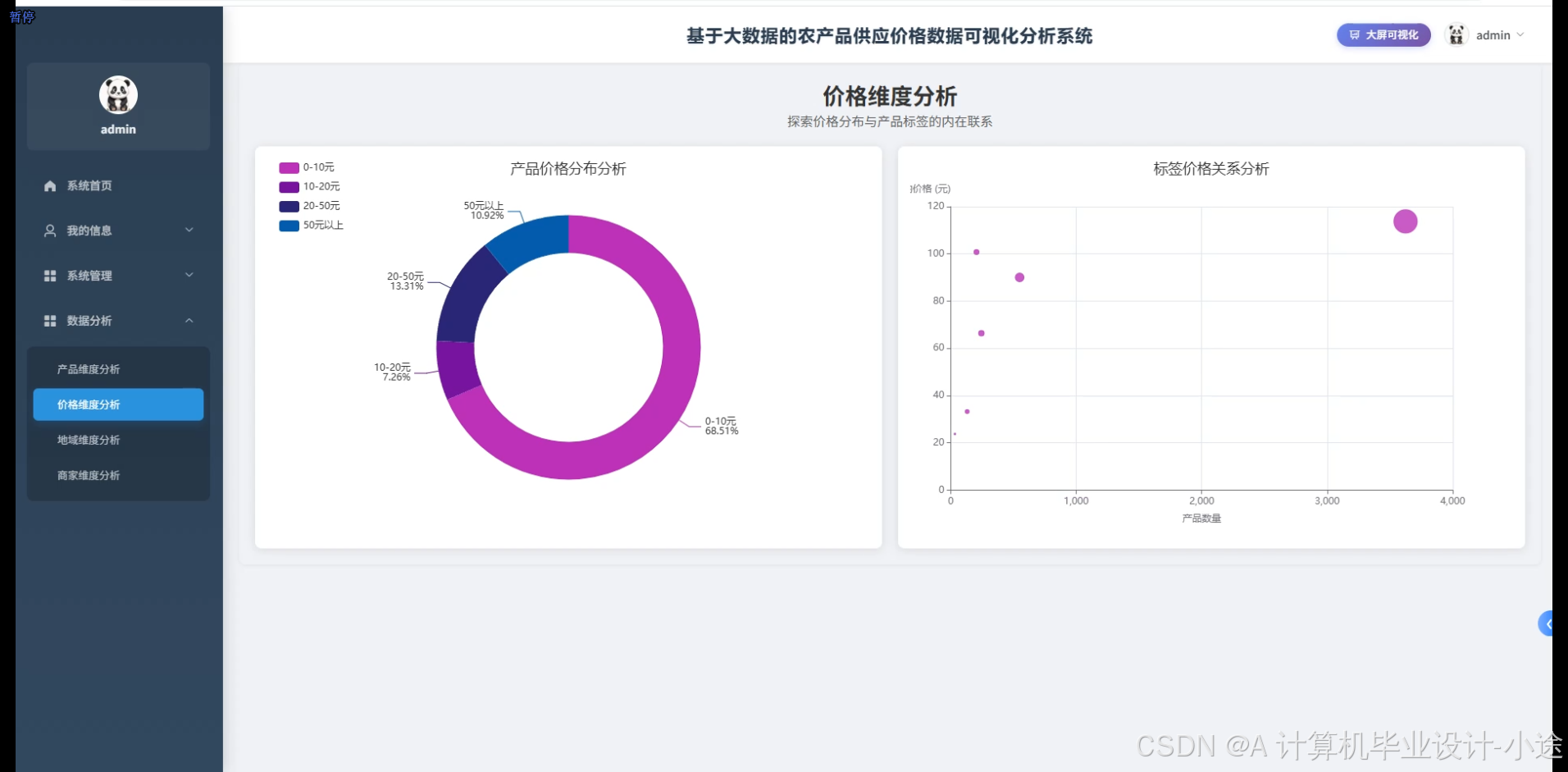Click the screen icon in 大屏可视化 button
Viewport: 1568px width, 772px height.
pos(1355,35)
